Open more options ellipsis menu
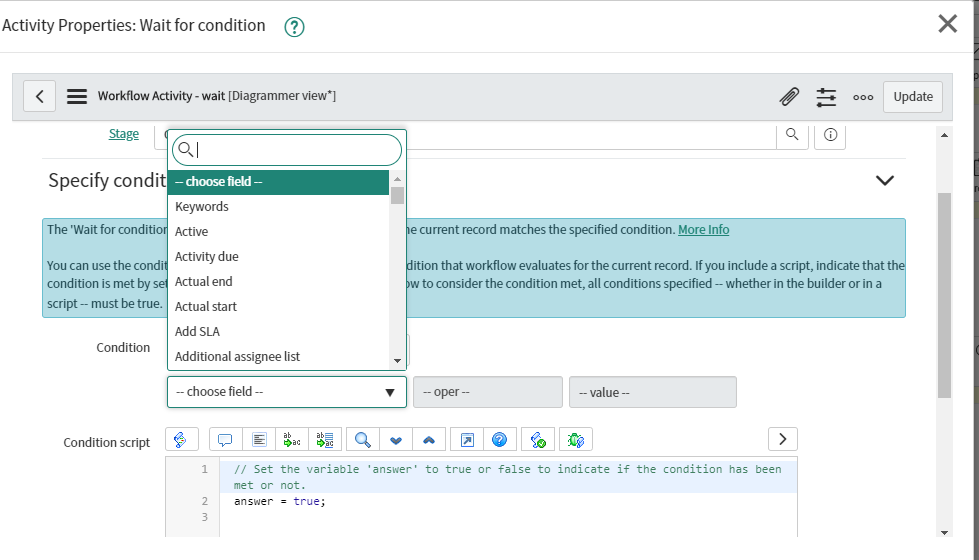Viewport: 979px width, 560px height. click(863, 97)
